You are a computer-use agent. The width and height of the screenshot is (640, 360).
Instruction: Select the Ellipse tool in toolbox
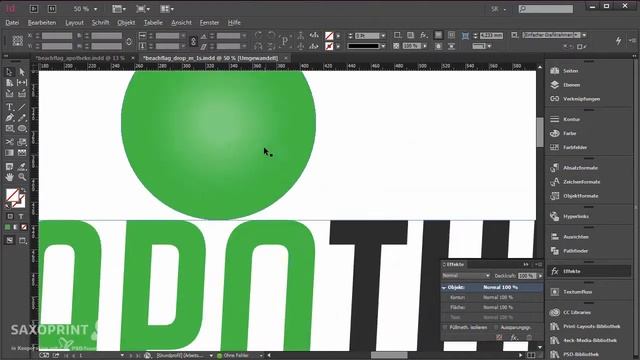coord(22,129)
